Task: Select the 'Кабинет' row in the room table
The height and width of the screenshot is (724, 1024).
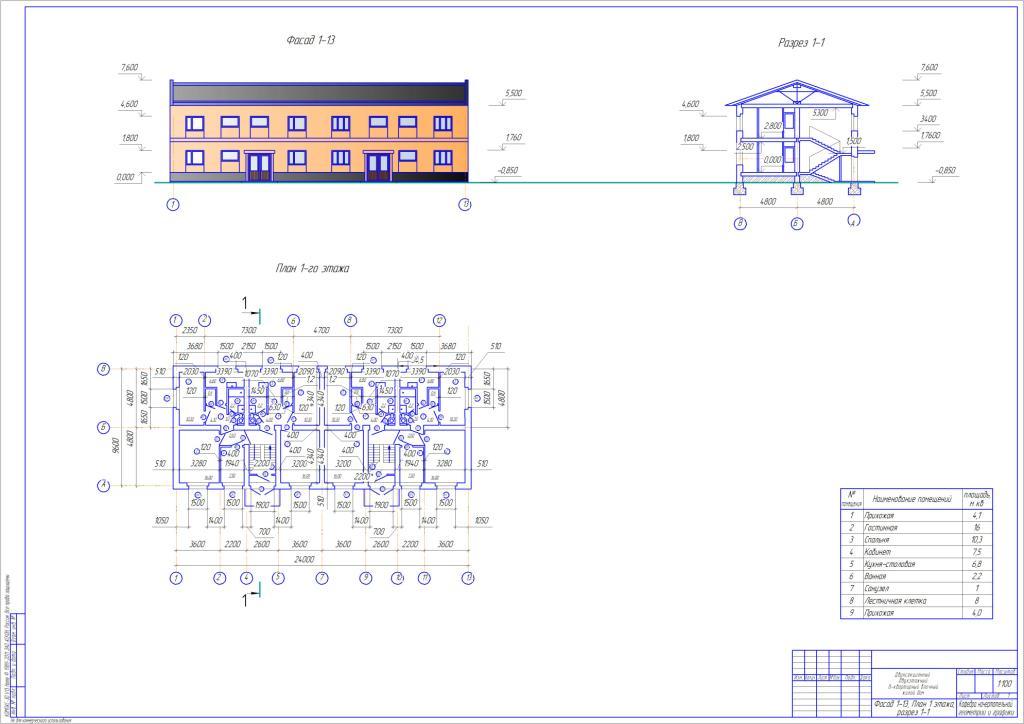Action: tap(916, 552)
